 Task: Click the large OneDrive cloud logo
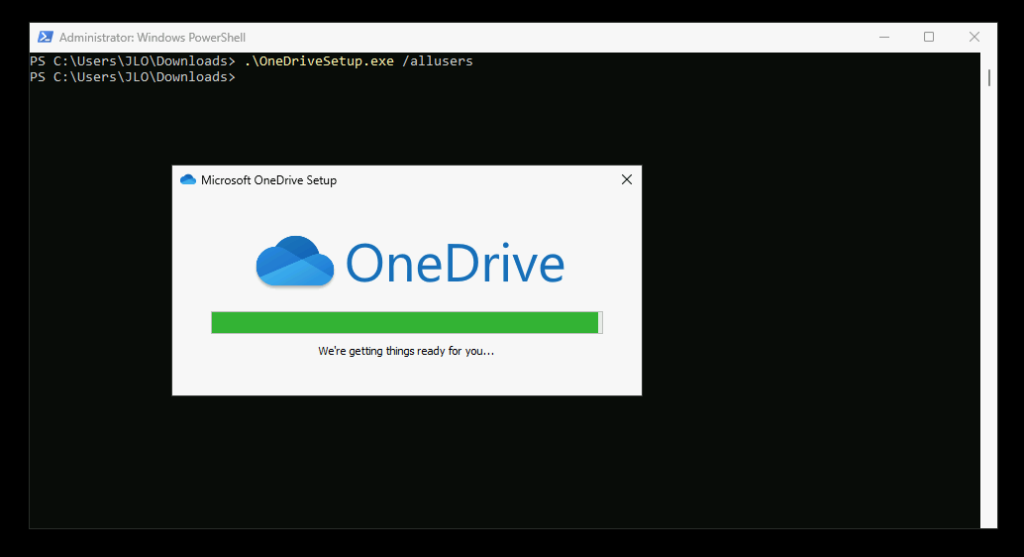tap(295, 261)
